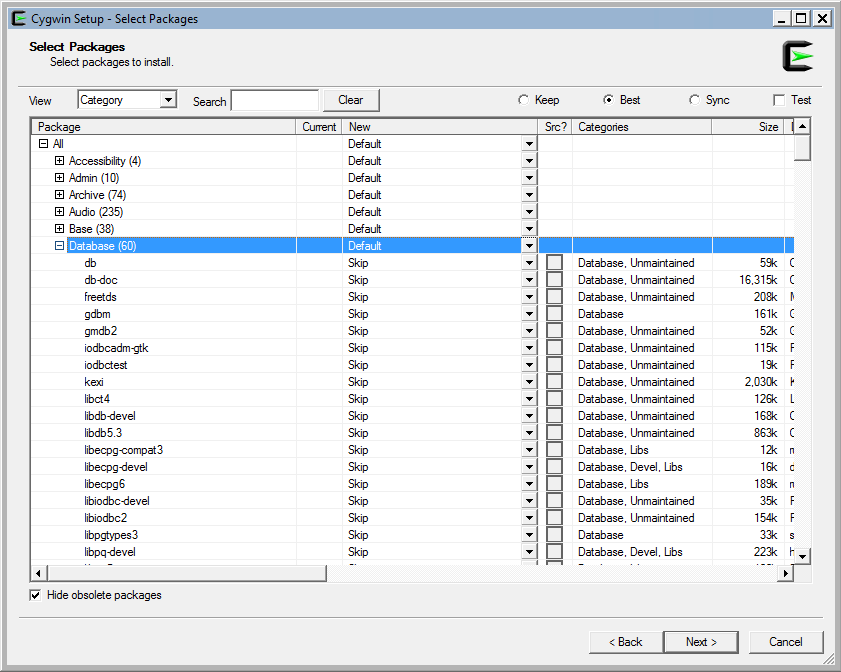Click the Current column header
This screenshot has width=841, height=672.
coord(319,127)
